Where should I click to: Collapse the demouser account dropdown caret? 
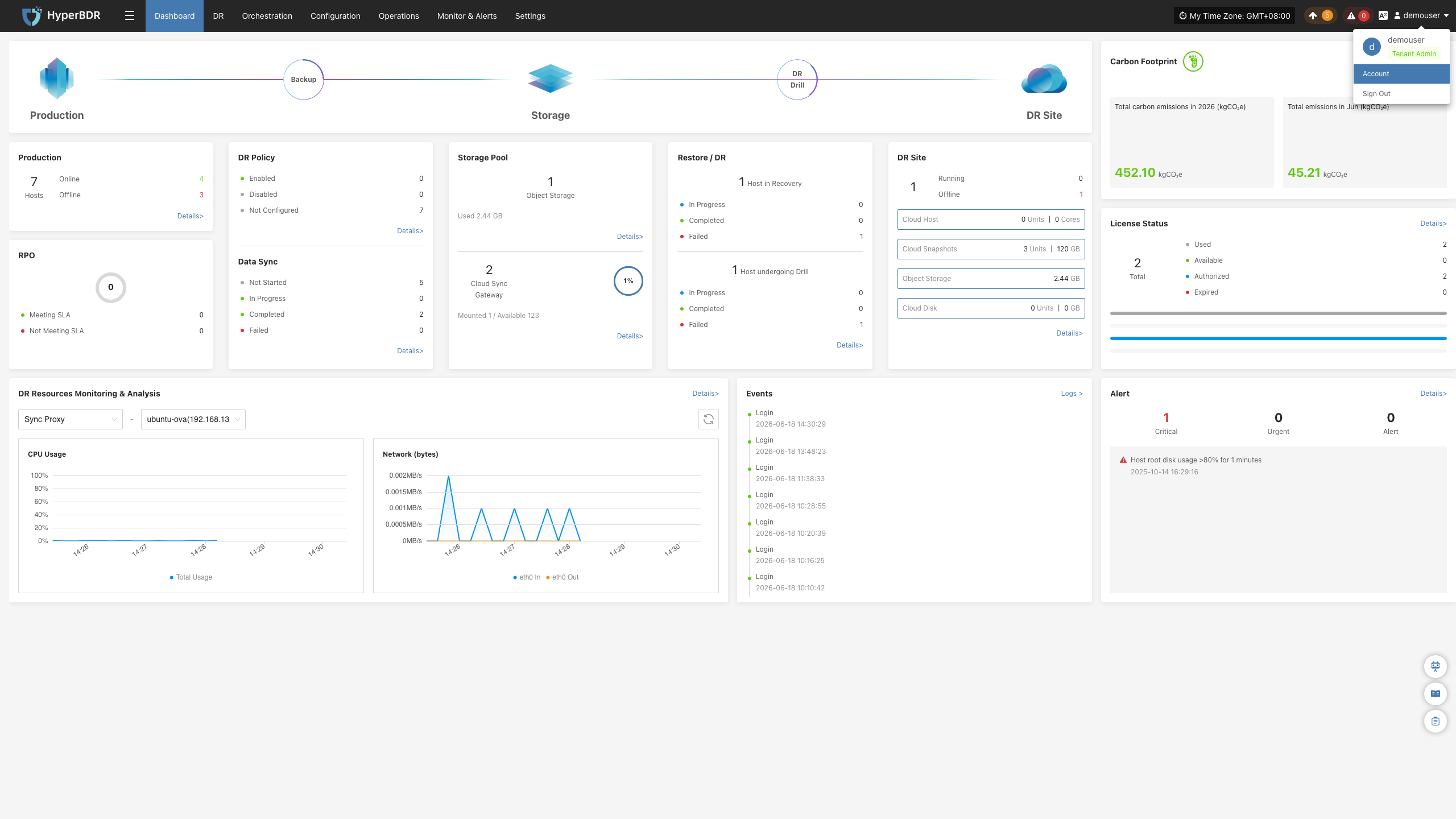pos(1446,16)
